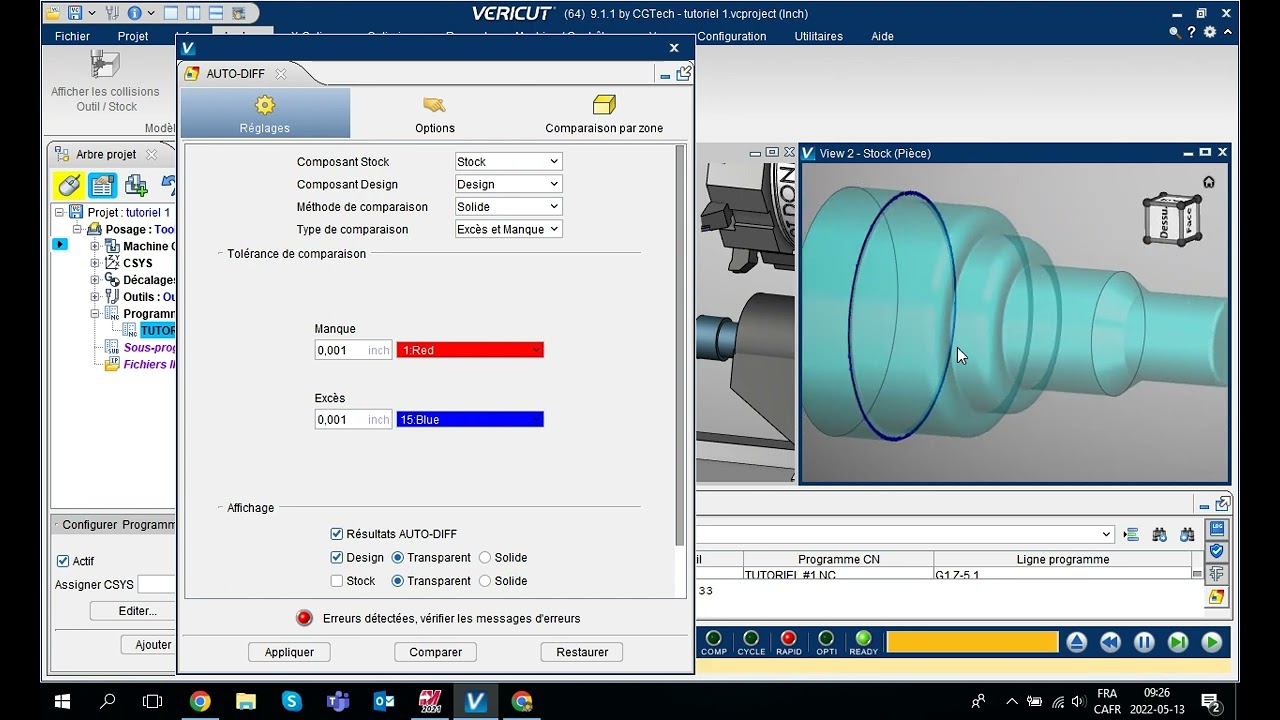Open Comparaison par zone cube icon
1280x720 pixels.
604,105
